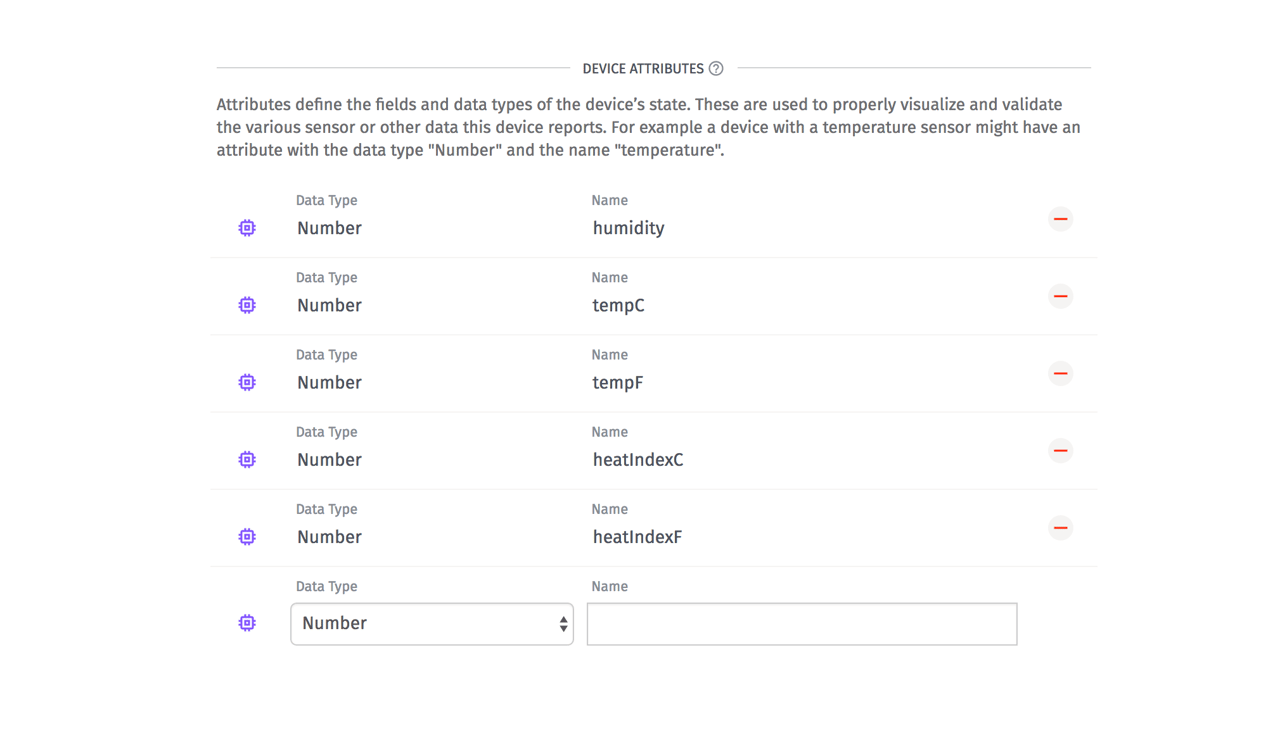Click the tempC name value
The height and width of the screenshot is (738, 1280).
619,306
